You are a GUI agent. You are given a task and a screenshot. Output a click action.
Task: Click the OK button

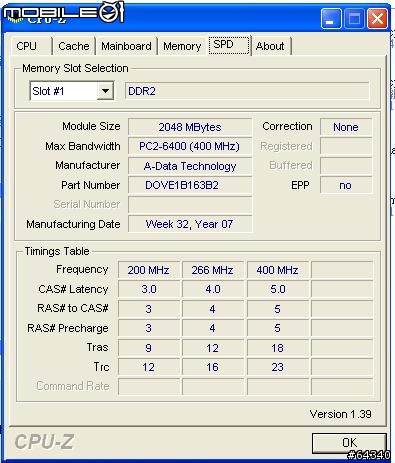(349, 443)
